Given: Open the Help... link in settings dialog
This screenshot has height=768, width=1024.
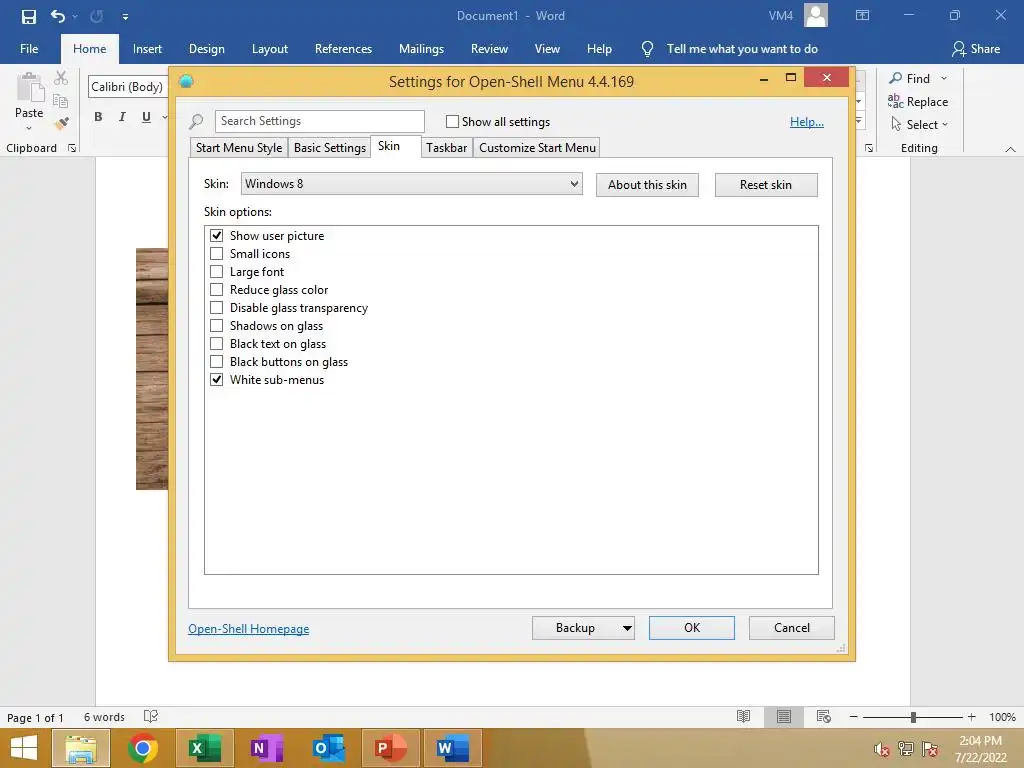Looking at the screenshot, I should click(x=807, y=121).
